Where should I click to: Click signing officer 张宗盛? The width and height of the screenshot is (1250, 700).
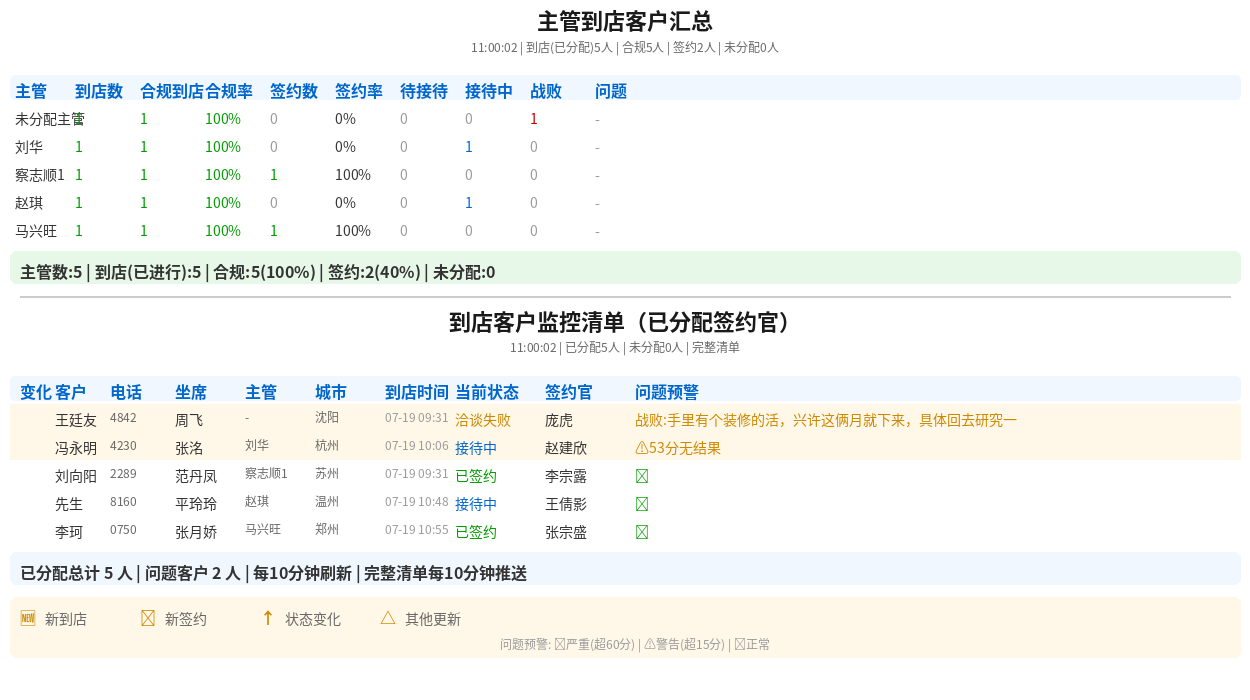[x=566, y=532]
